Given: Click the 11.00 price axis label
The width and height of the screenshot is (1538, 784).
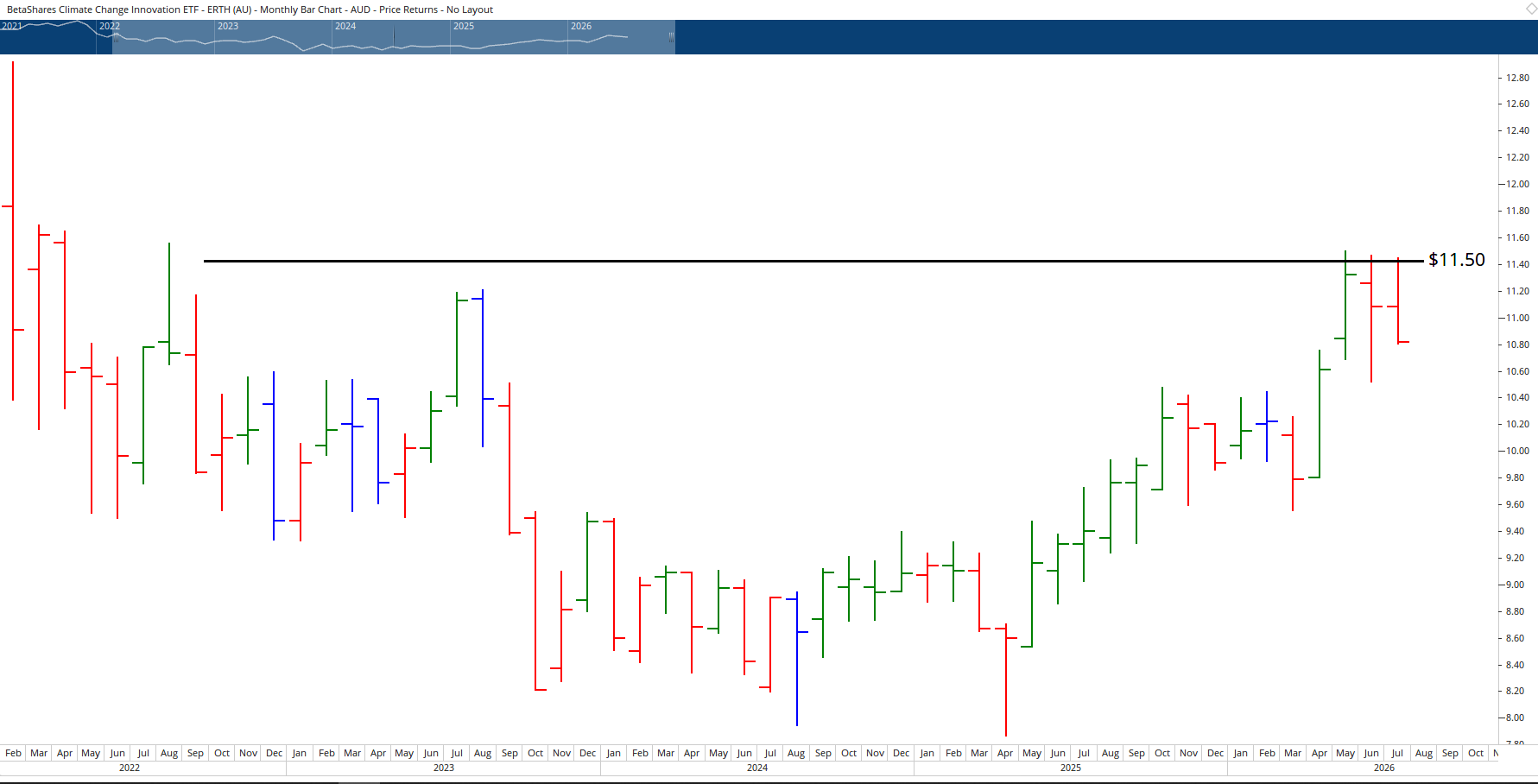Looking at the screenshot, I should (x=1517, y=318).
